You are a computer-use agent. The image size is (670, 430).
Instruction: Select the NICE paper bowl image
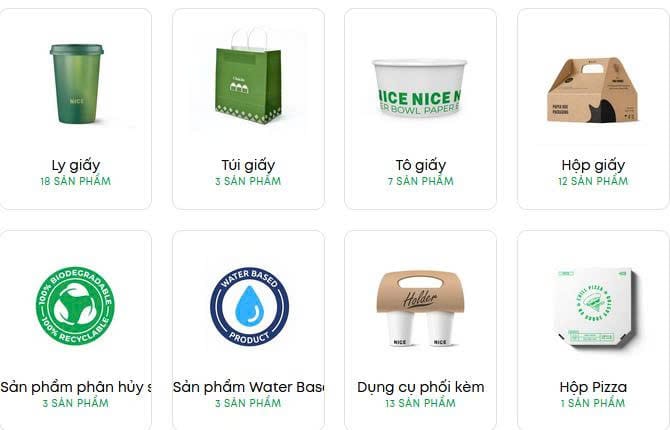click(420, 88)
